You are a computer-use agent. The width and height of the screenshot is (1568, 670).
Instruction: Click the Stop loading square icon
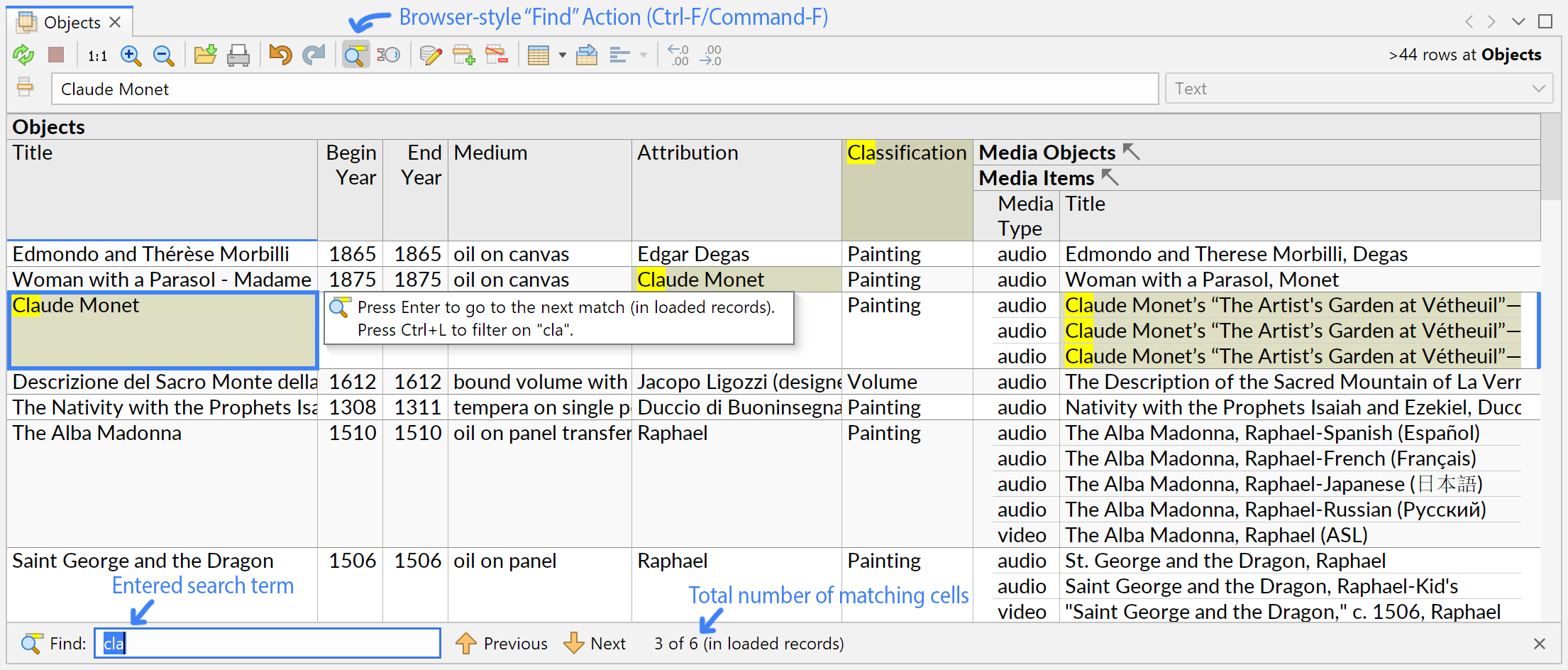[56, 55]
